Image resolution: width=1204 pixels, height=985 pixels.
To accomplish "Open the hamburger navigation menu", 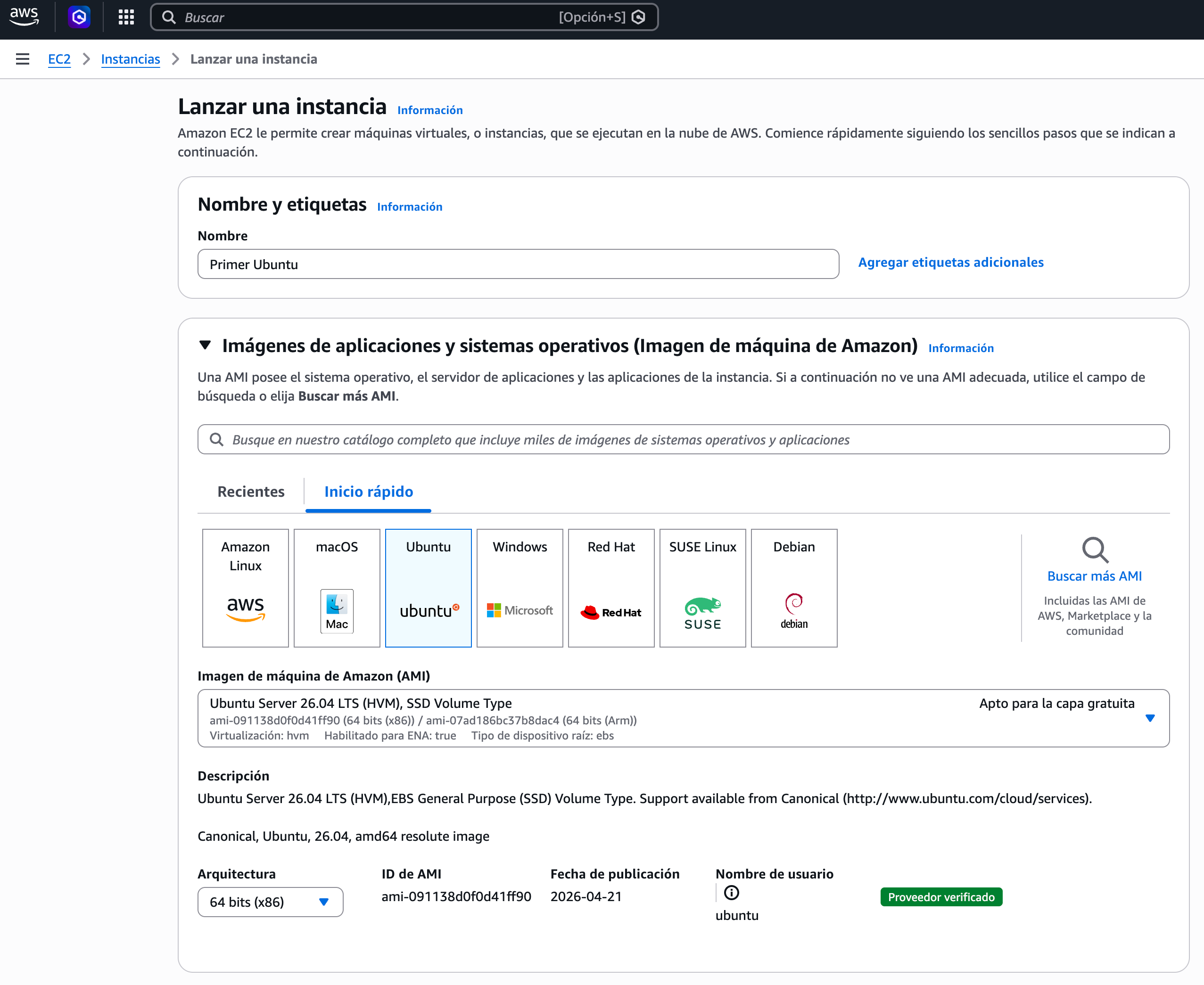I will pyautogui.click(x=23, y=59).
